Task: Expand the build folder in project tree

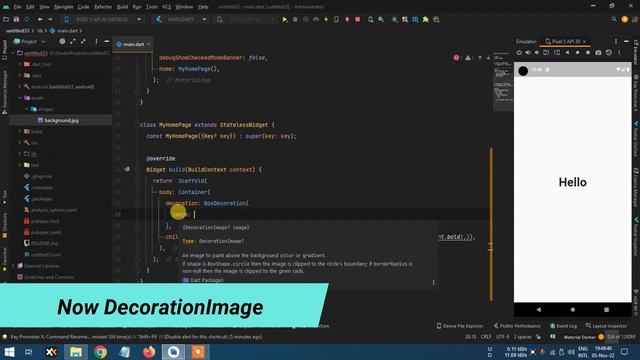Action: (x=20, y=131)
